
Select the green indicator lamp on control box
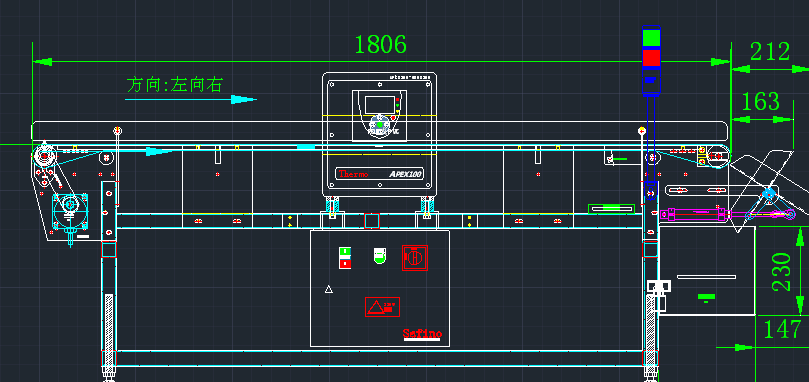380,256
